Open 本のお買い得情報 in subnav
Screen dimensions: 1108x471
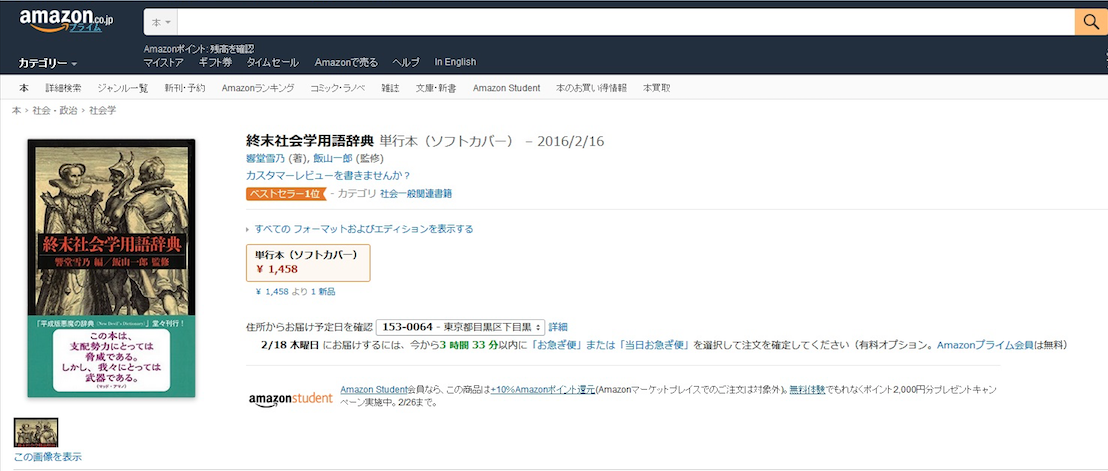[x=591, y=88]
